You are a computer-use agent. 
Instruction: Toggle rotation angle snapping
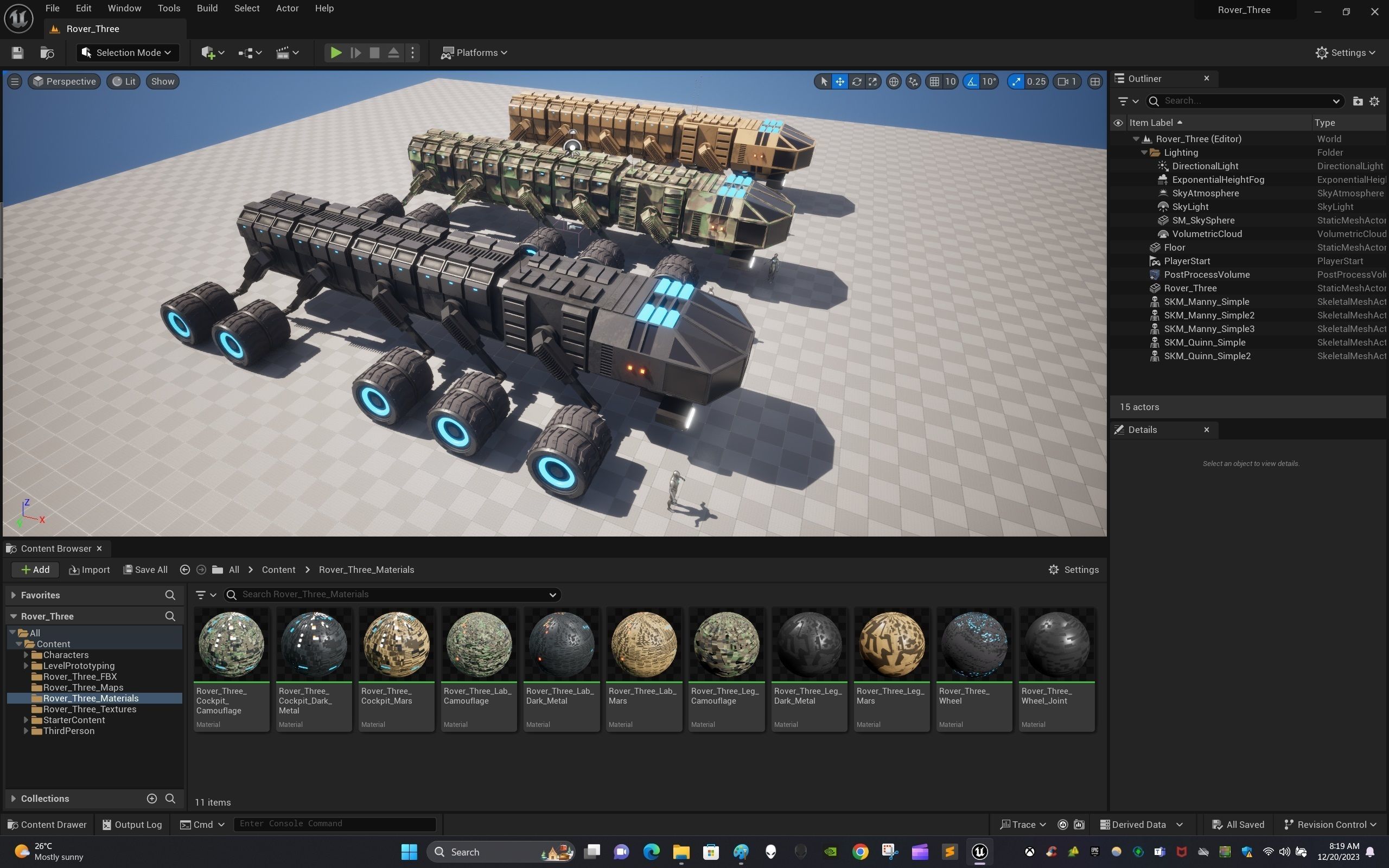[972, 81]
